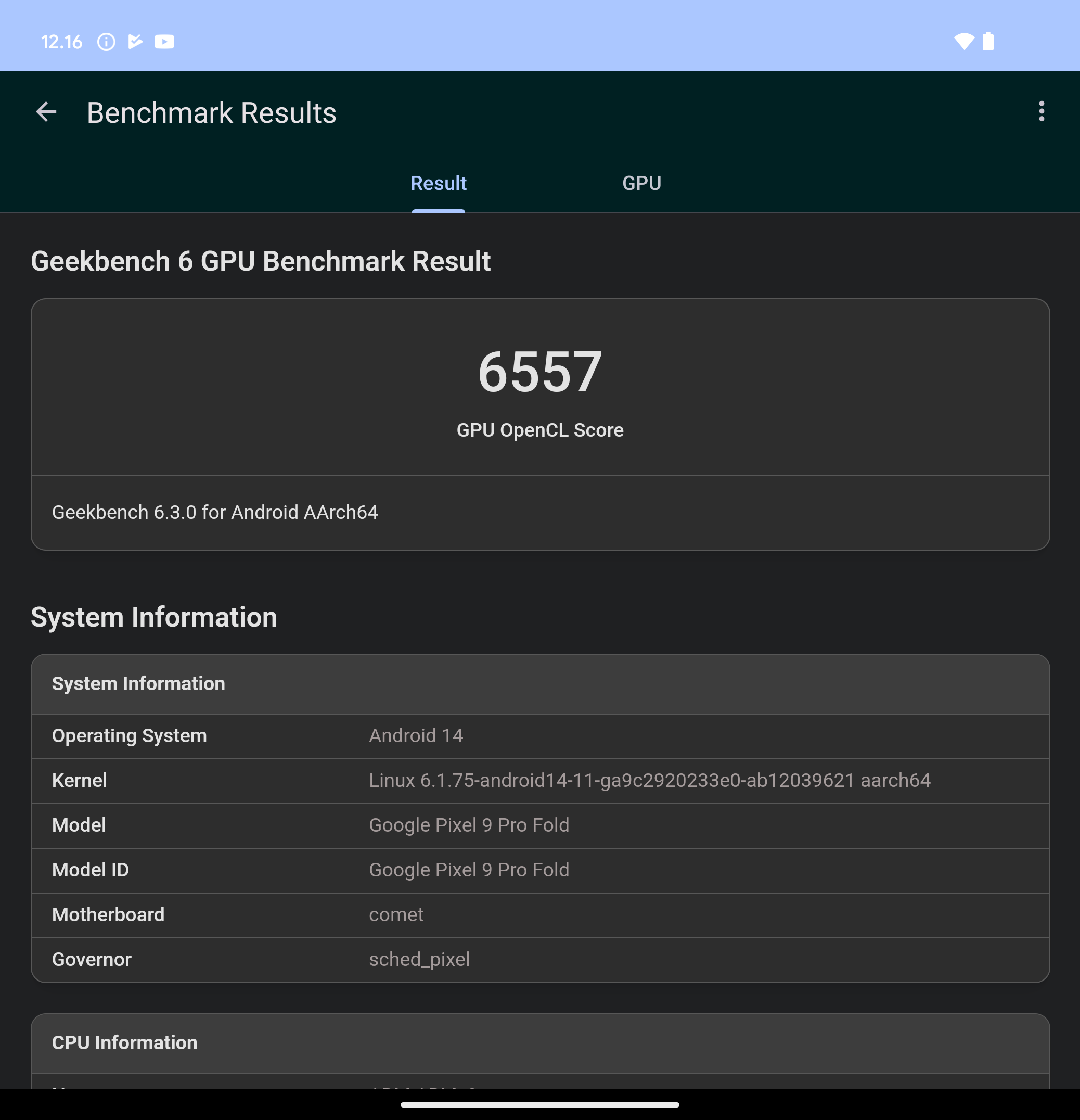This screenshot has width=1080, height=1120.
Task: Tap the YouTube notification icon
Action: 164,42
